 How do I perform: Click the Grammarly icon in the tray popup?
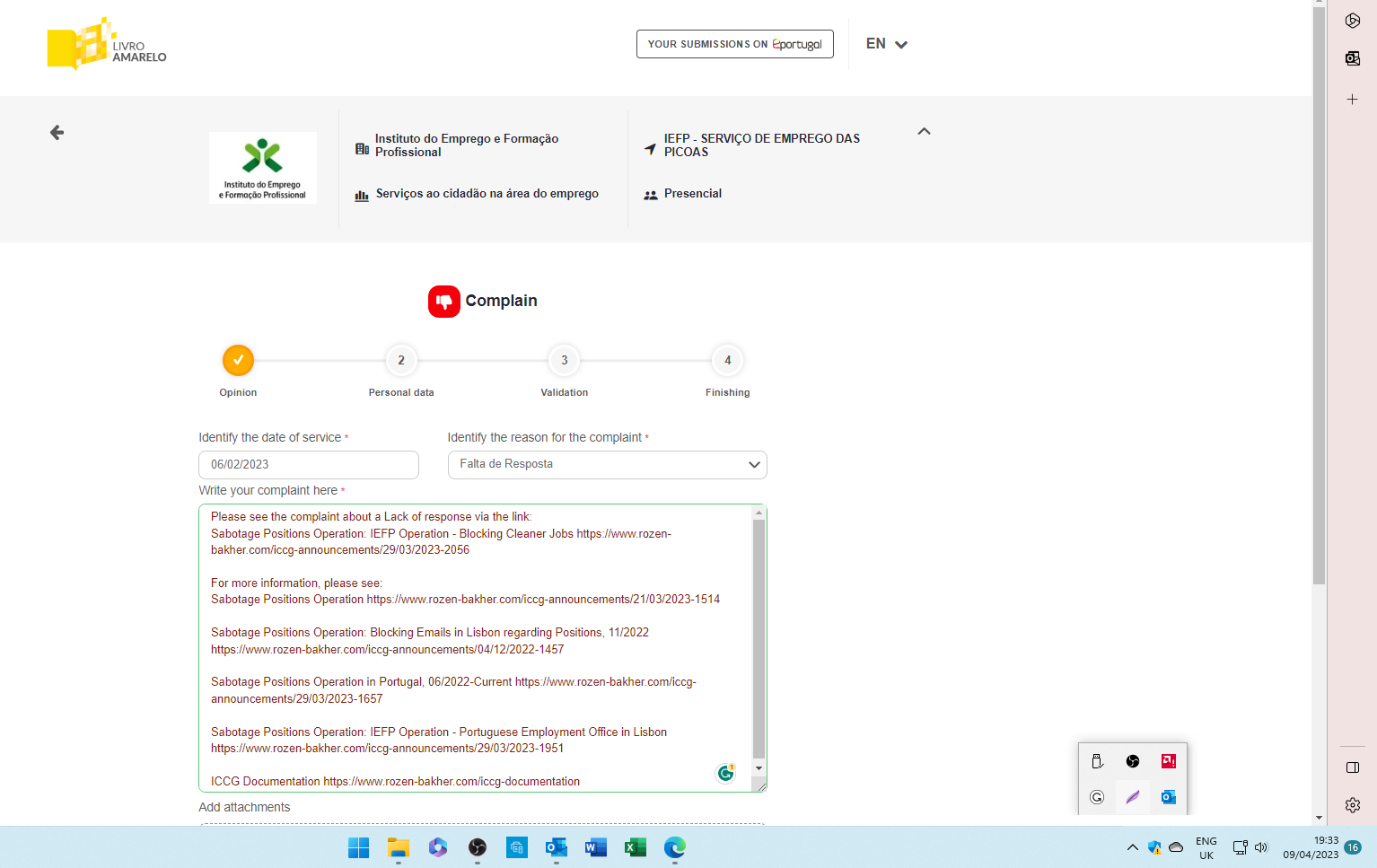click(1097, 797)
